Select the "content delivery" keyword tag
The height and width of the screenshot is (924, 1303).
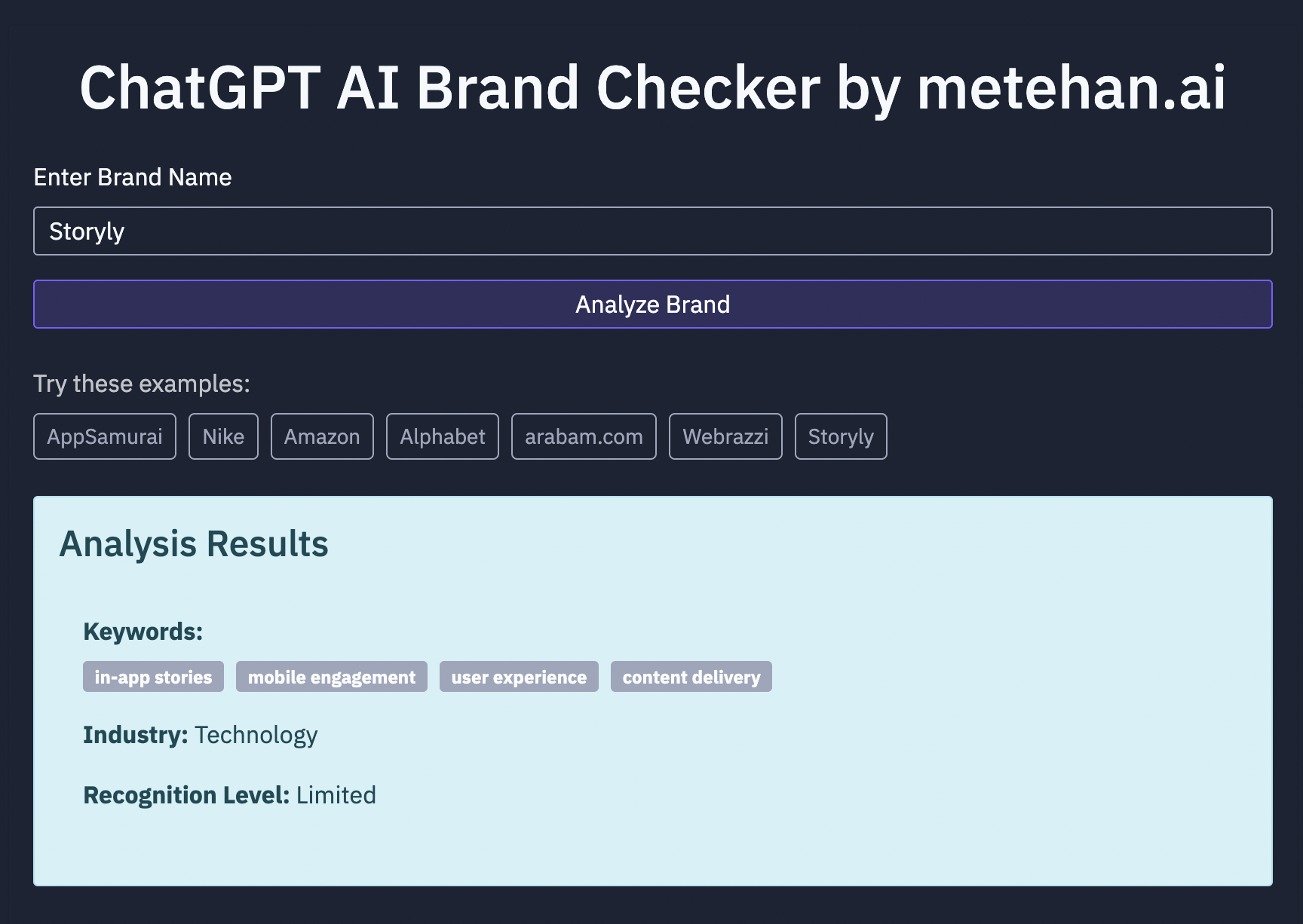(691, 677)
